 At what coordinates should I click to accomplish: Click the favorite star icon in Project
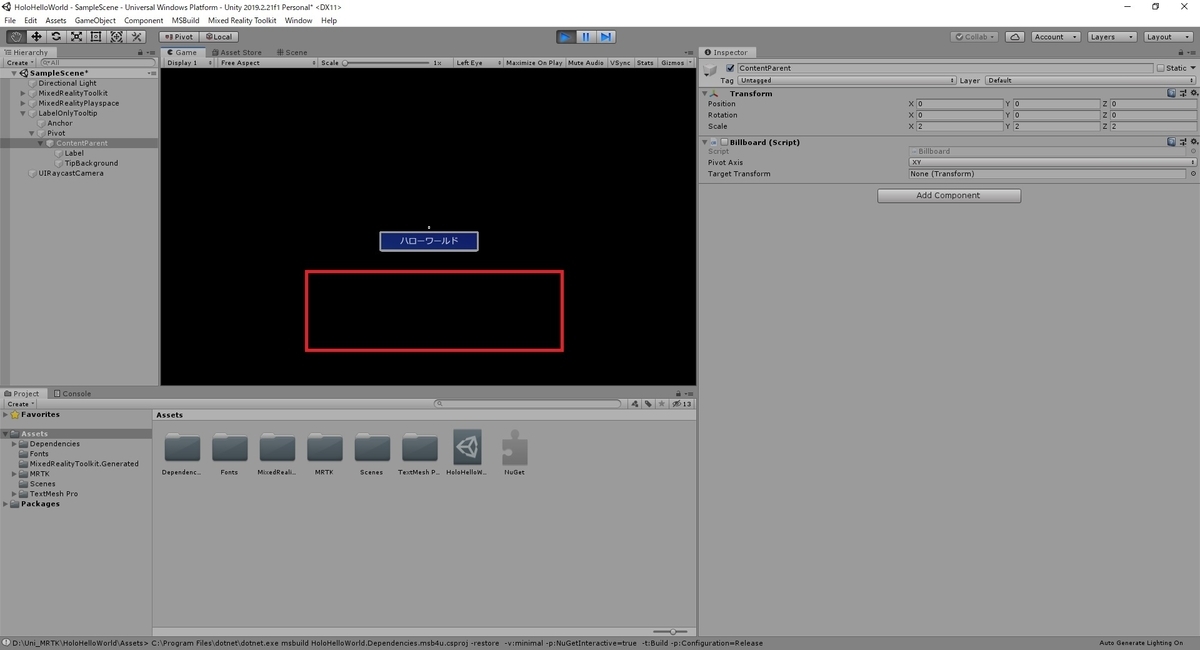[662, 404]
